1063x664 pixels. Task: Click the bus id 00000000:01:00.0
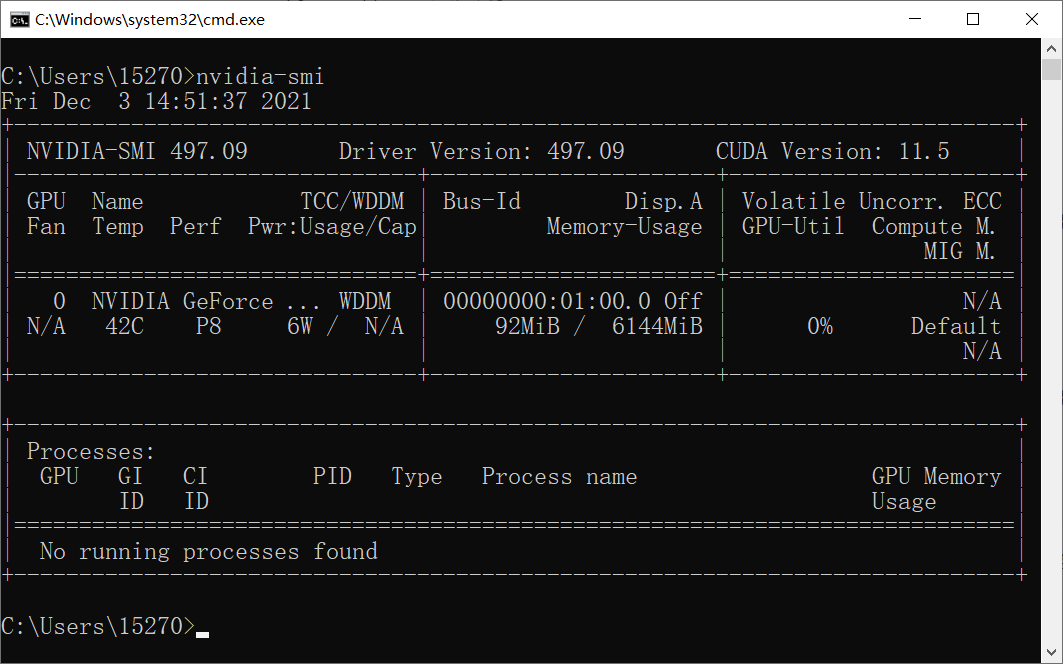(546, 301)
